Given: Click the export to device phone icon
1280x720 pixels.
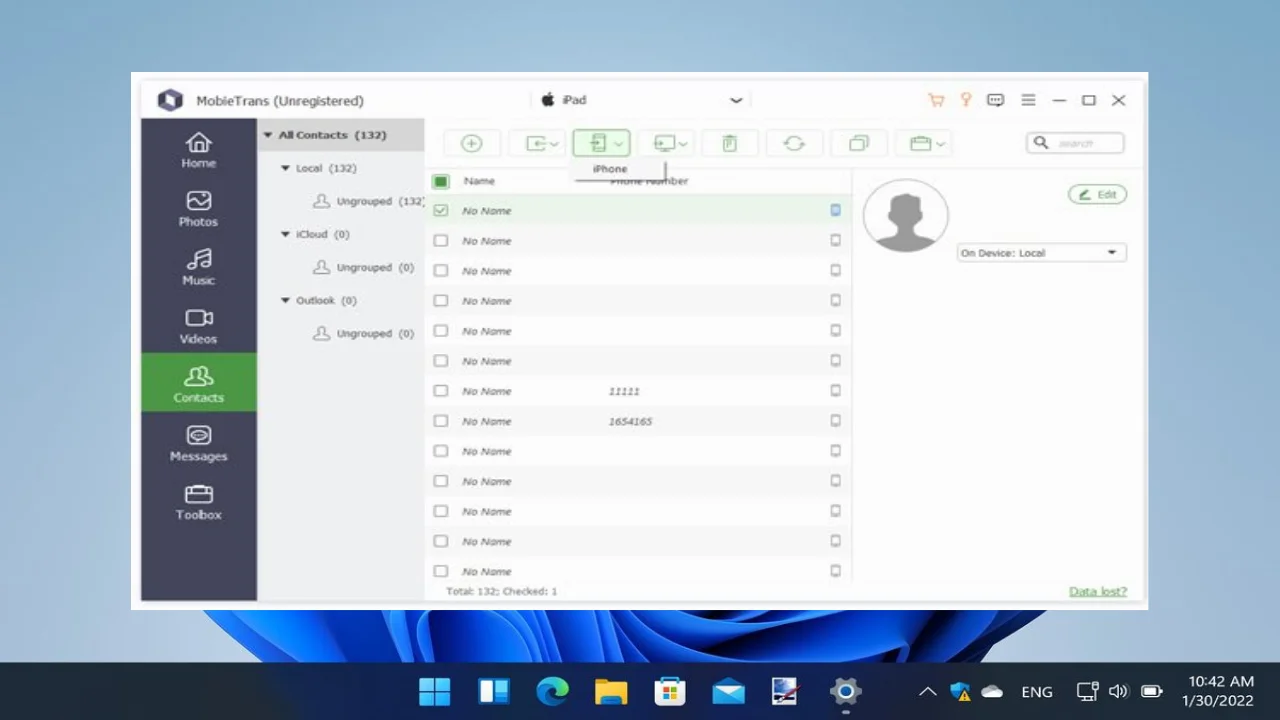Looking at the screenshot, I should (x=597, y=144).
